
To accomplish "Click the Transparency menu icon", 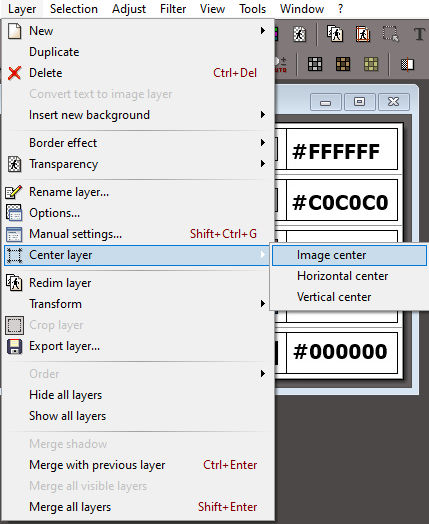I will (14, 164).
